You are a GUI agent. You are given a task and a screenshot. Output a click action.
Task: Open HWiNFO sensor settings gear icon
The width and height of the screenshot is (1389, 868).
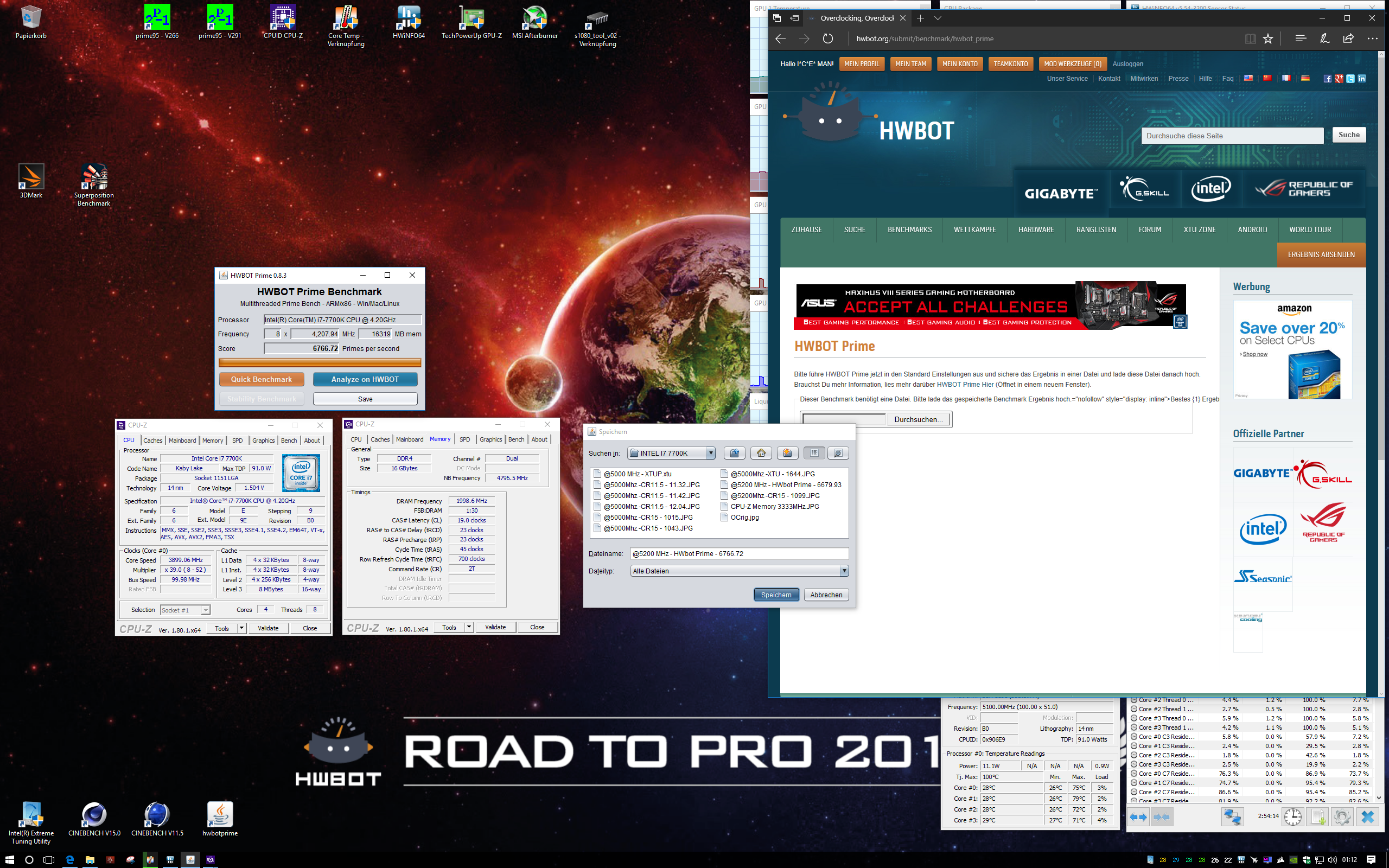pos(1342,816)
